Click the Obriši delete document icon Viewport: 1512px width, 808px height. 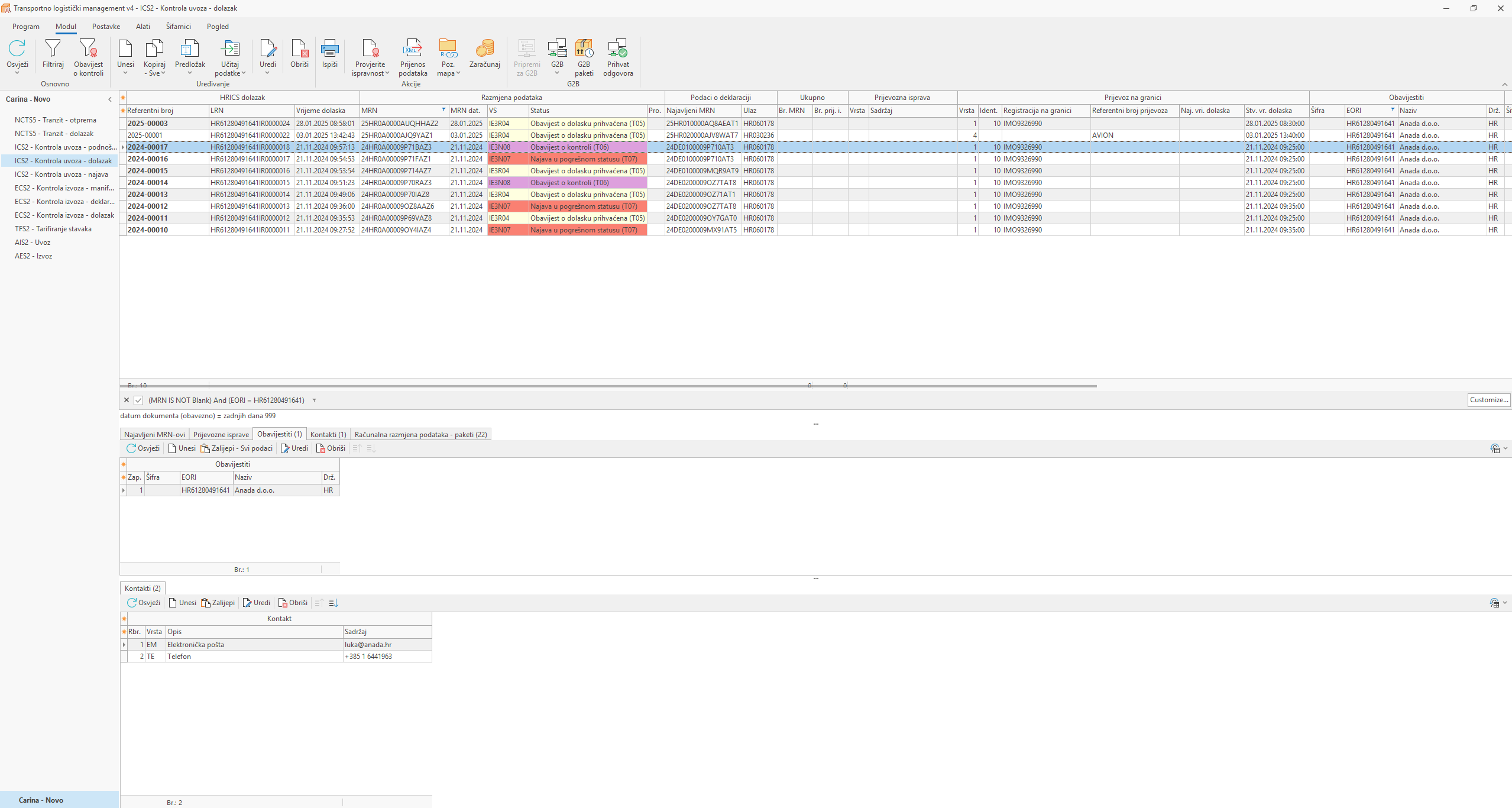tap(299, 49)
